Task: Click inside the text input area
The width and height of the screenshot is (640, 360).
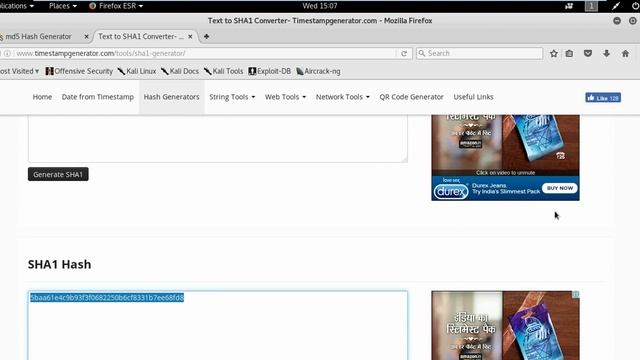Action: click(x=218, y=138)
